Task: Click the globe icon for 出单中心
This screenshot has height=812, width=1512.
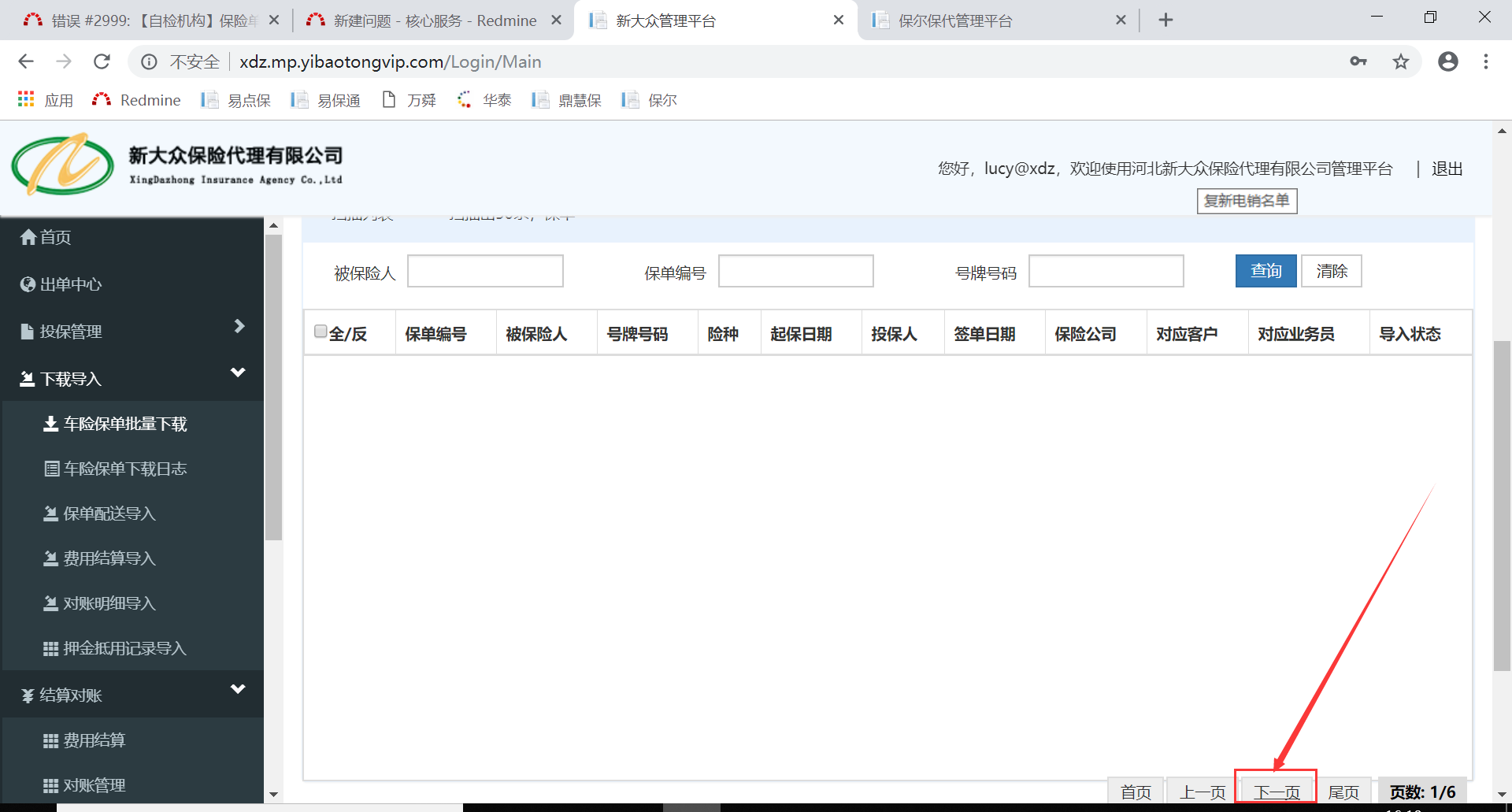Action: [x=28, y=284]
